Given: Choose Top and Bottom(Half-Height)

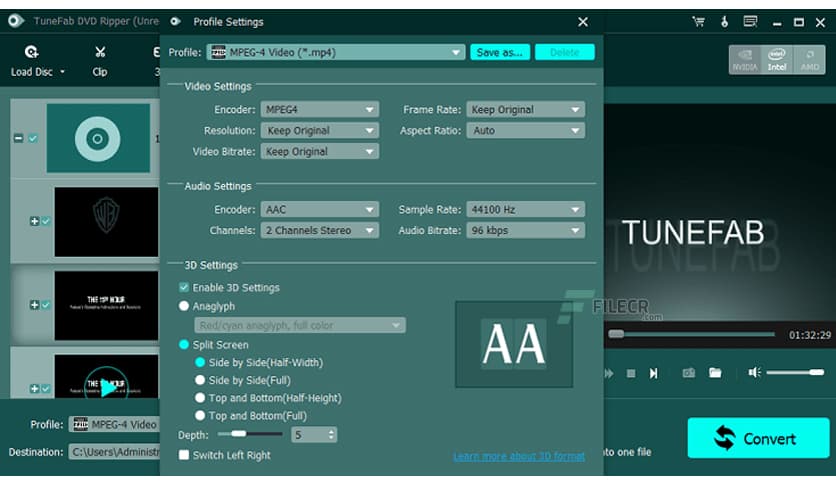Looking at the screenshot, I should pyautogui.click(x=200, y=398).
